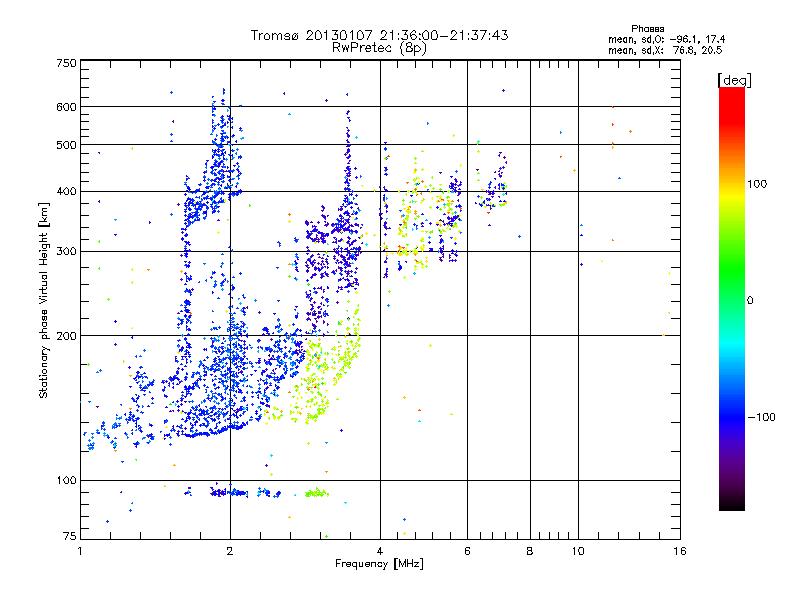Click the x-axis label '16'
The height and width of the screenshot is (600, 800).
click(x=680, y=551)
